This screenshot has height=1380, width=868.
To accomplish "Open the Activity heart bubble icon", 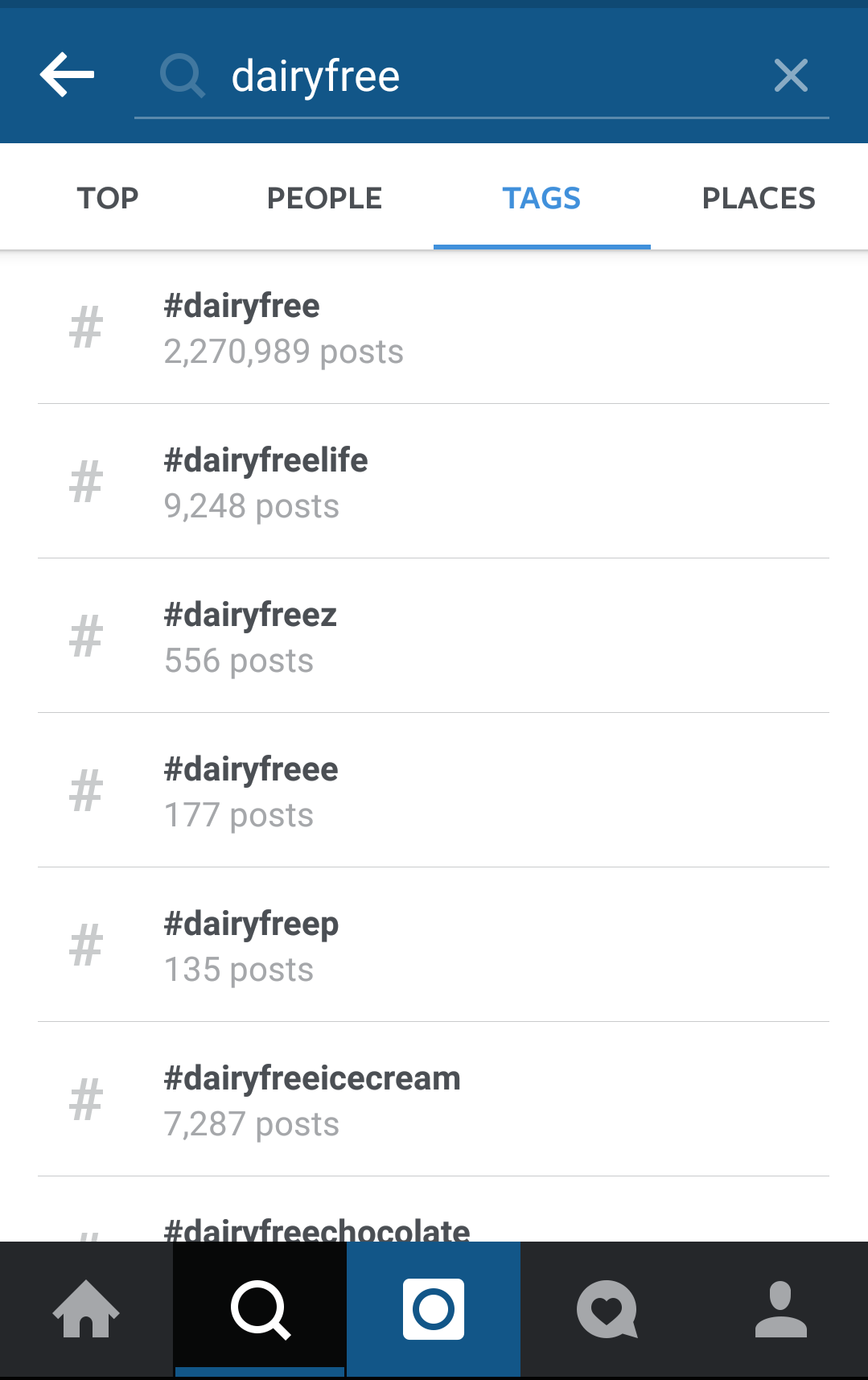I will tap(607, 1309).
